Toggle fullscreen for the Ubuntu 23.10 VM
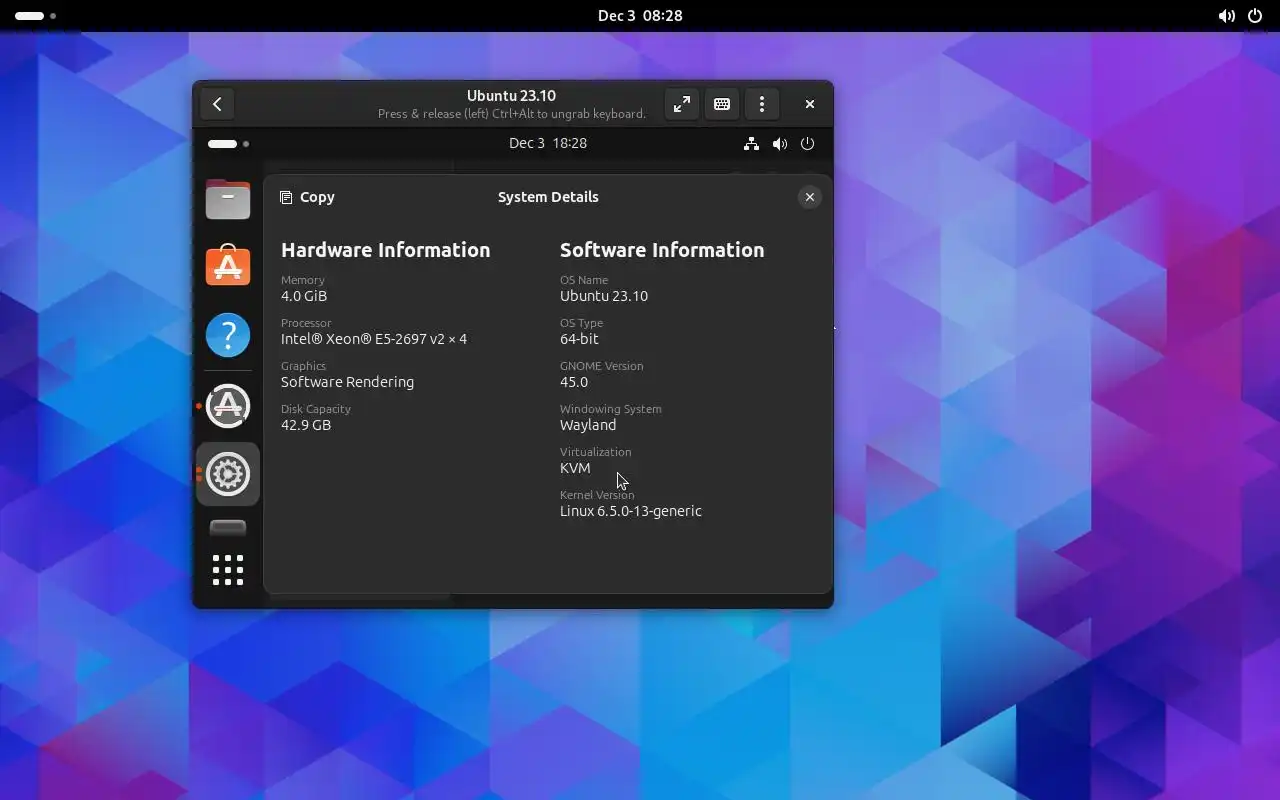Viewport: 1280px width, 800px height. [x=682, y=104]
